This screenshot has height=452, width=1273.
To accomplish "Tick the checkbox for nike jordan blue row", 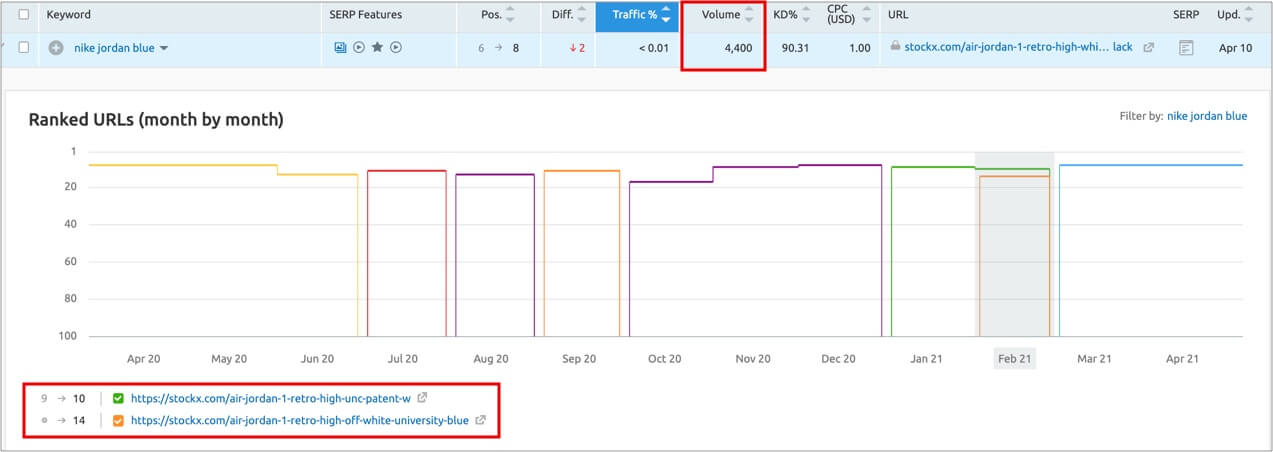I will pyautogui.click(x=24, y=47).
